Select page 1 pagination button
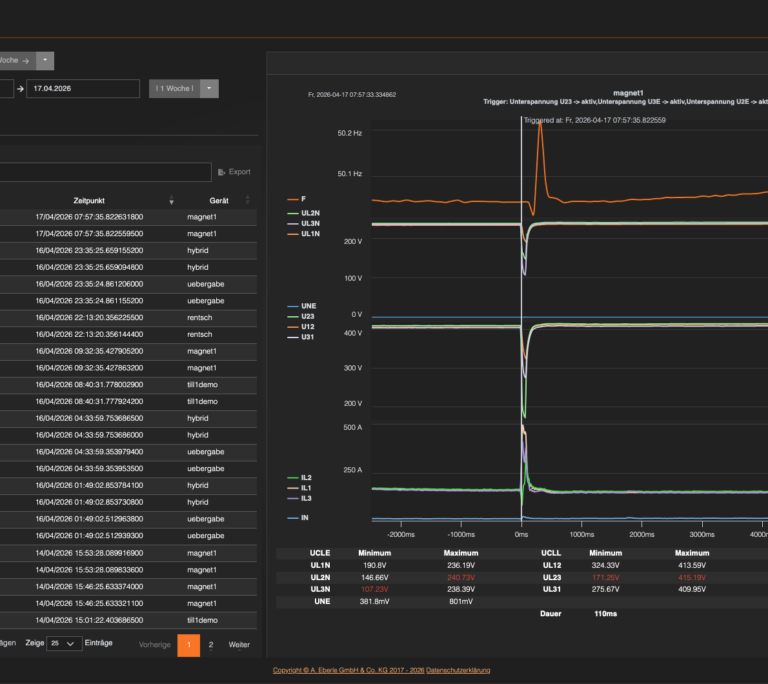 click(x=189, y=645)
